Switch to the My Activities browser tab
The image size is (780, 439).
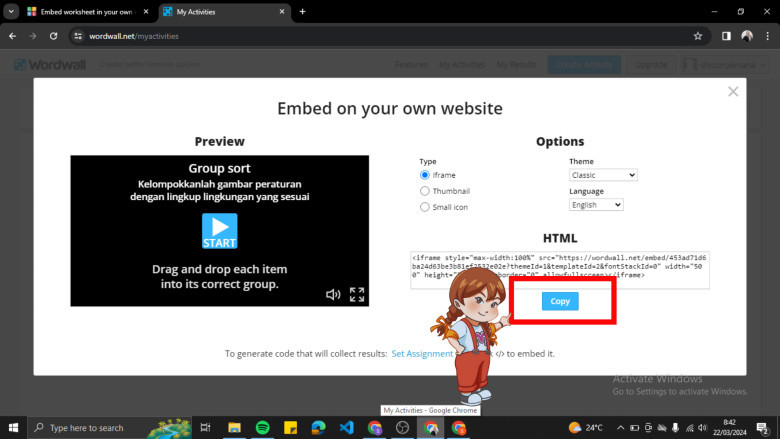click(224, 11)
